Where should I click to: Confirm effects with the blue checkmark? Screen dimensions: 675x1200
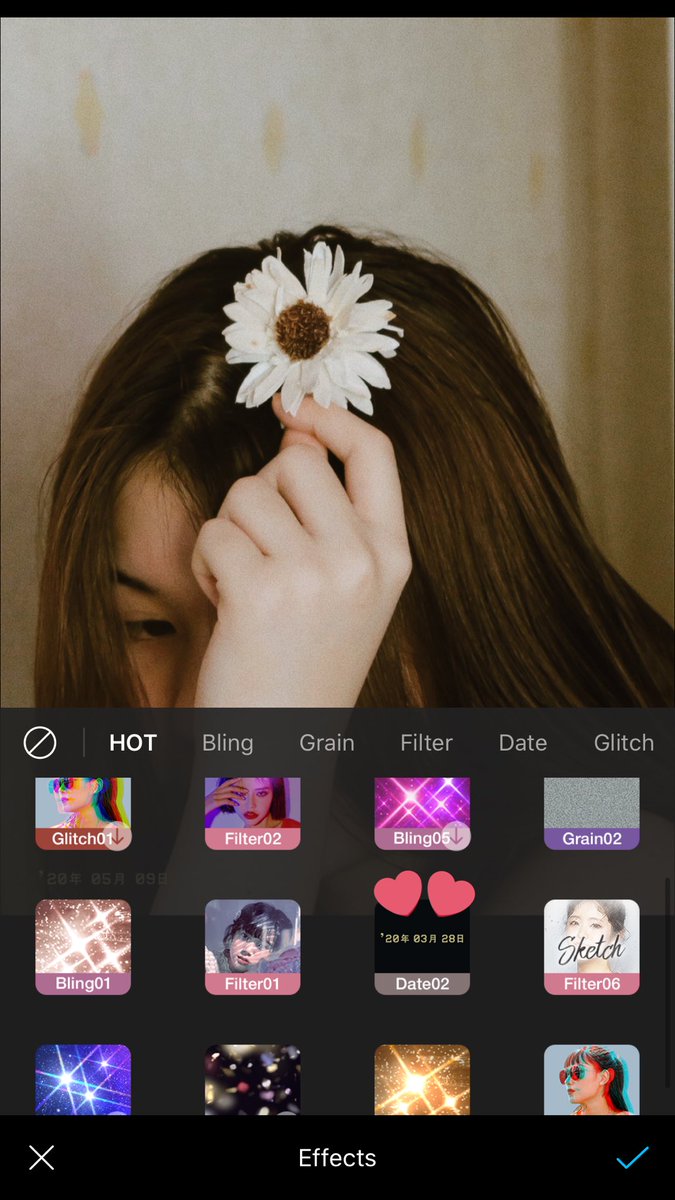[632, 1158]
